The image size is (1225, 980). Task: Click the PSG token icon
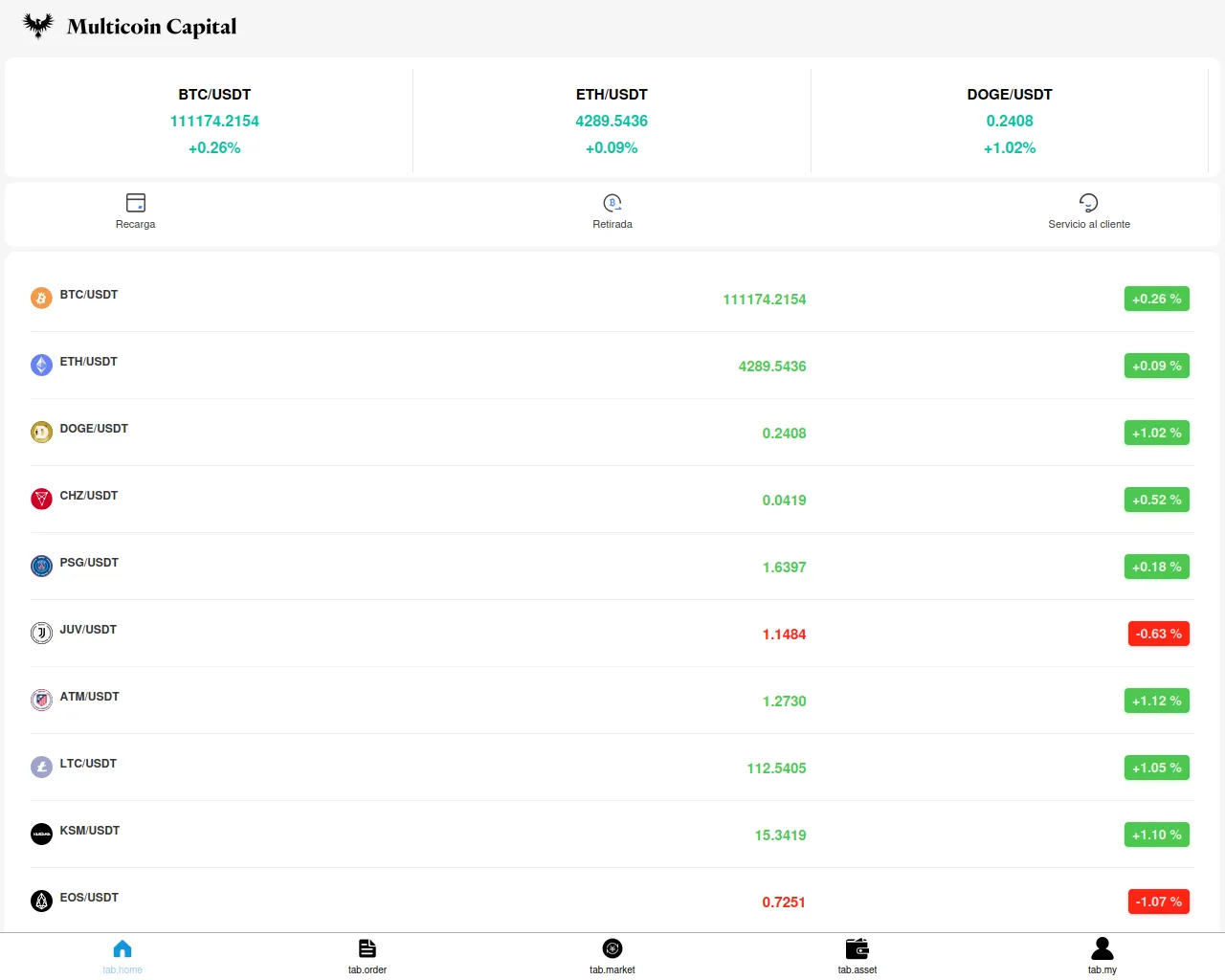click(x=41, y=567)
